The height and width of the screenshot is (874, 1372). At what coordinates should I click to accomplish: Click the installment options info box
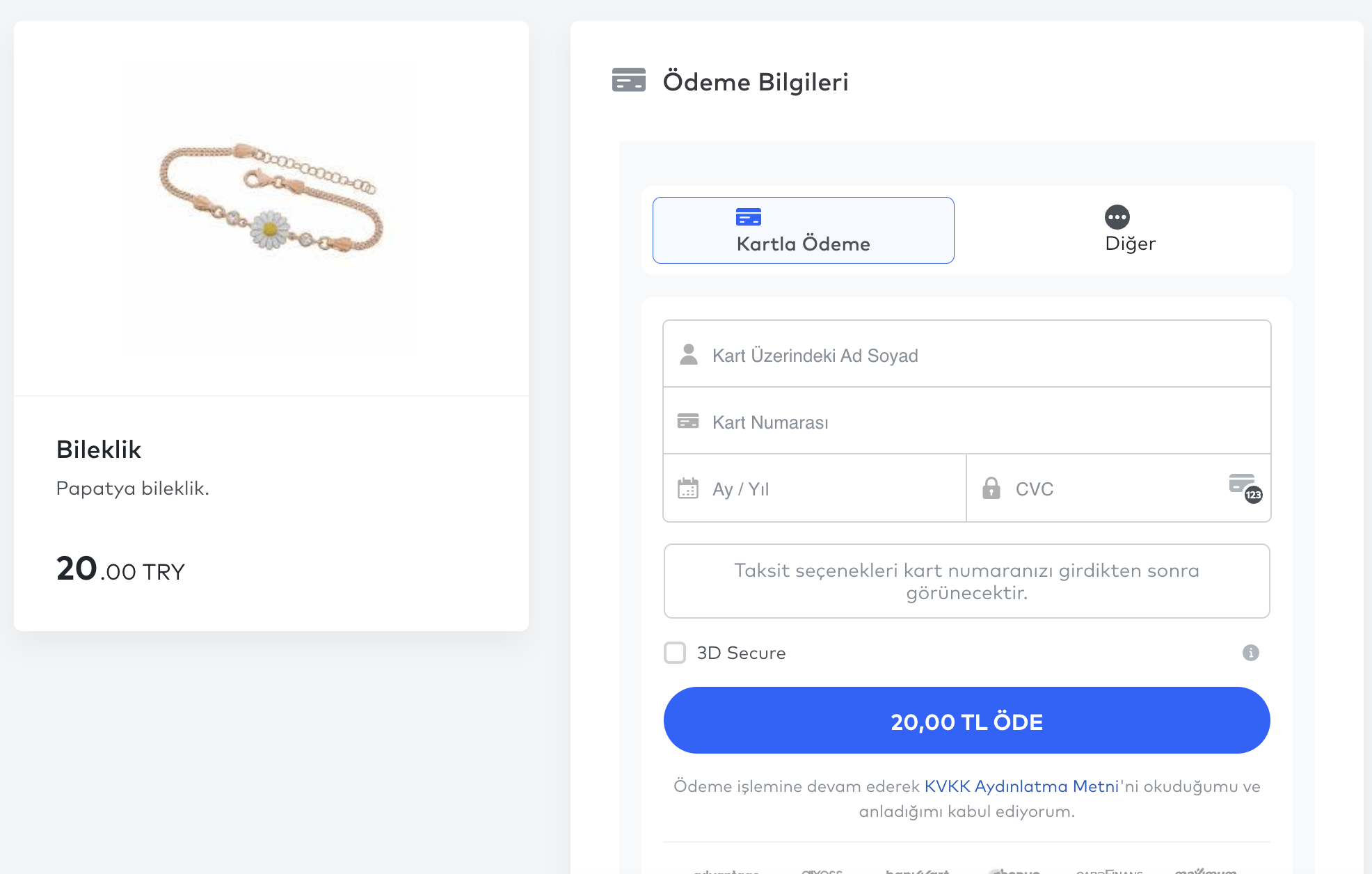click(966, 581)
